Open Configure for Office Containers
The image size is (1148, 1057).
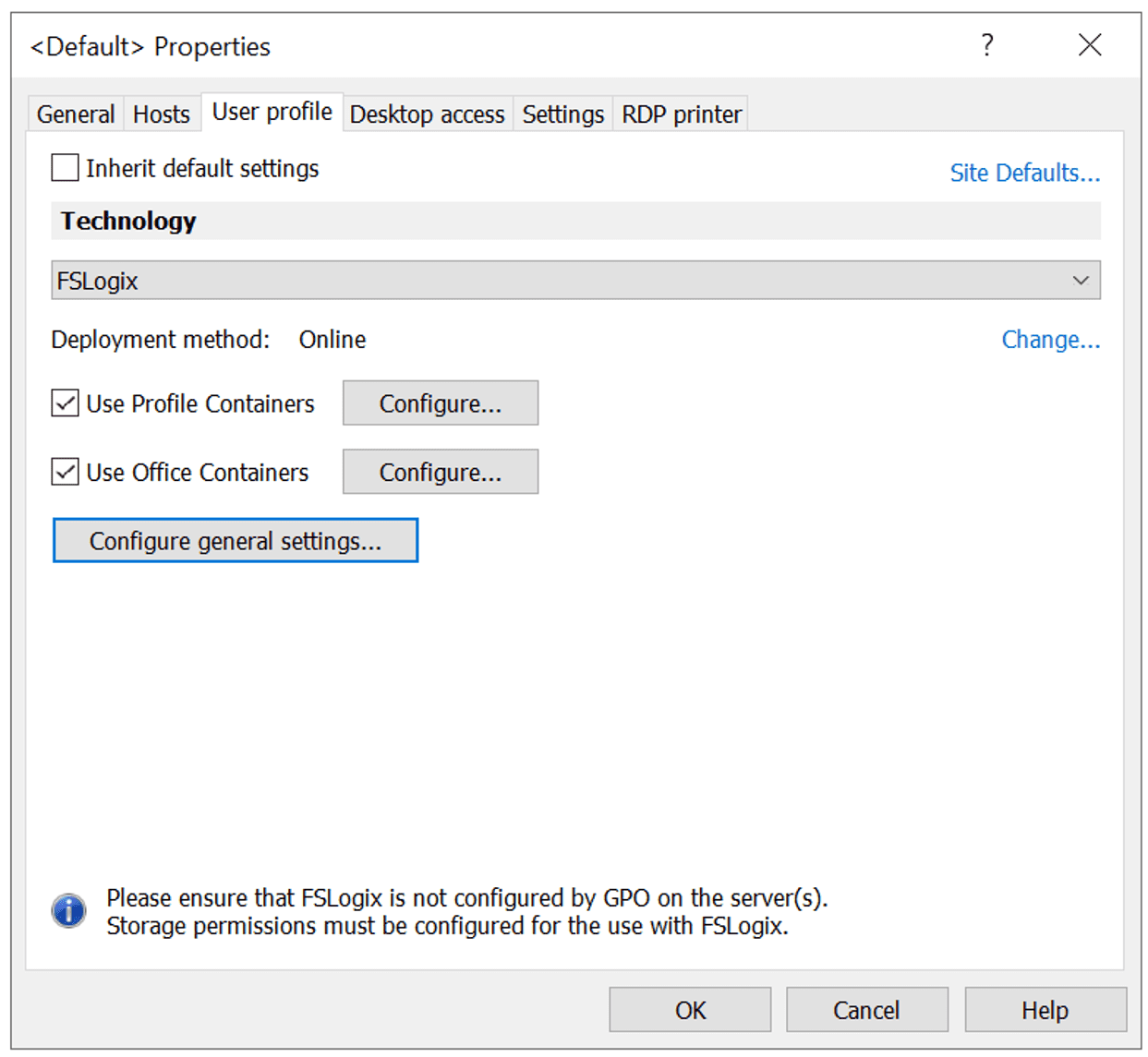440,472
